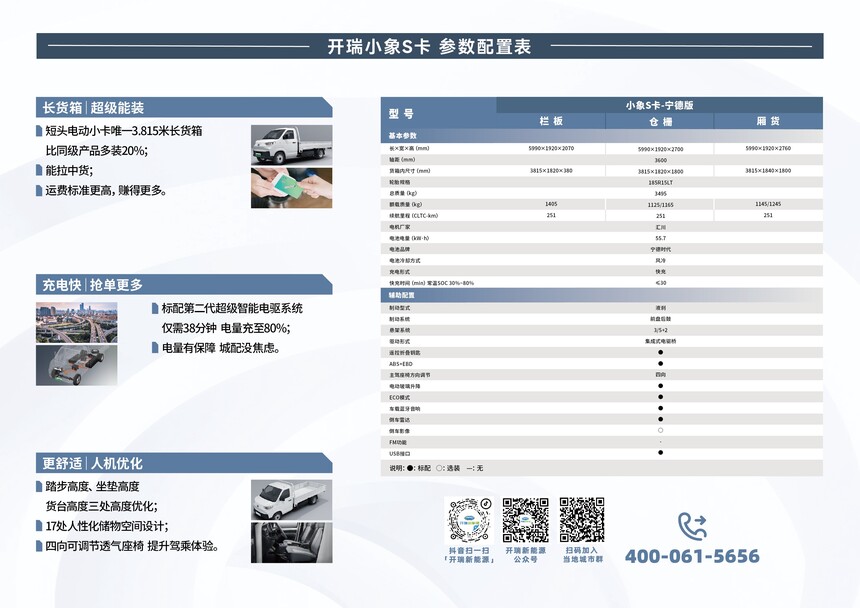Click the standard dot in 遥控折叠钥匙 row
Screen dimensions: 860x608
point(660,353)
